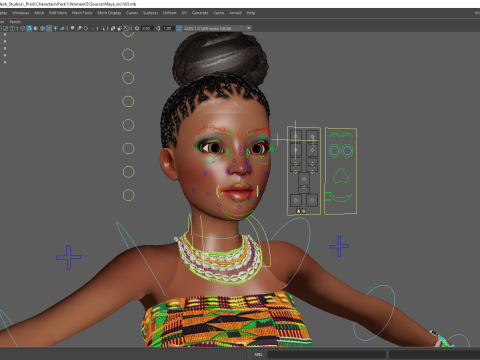Click the exposure value field 0.00
The width and height of the screenshot is (480, 360).
pos(147,28)
